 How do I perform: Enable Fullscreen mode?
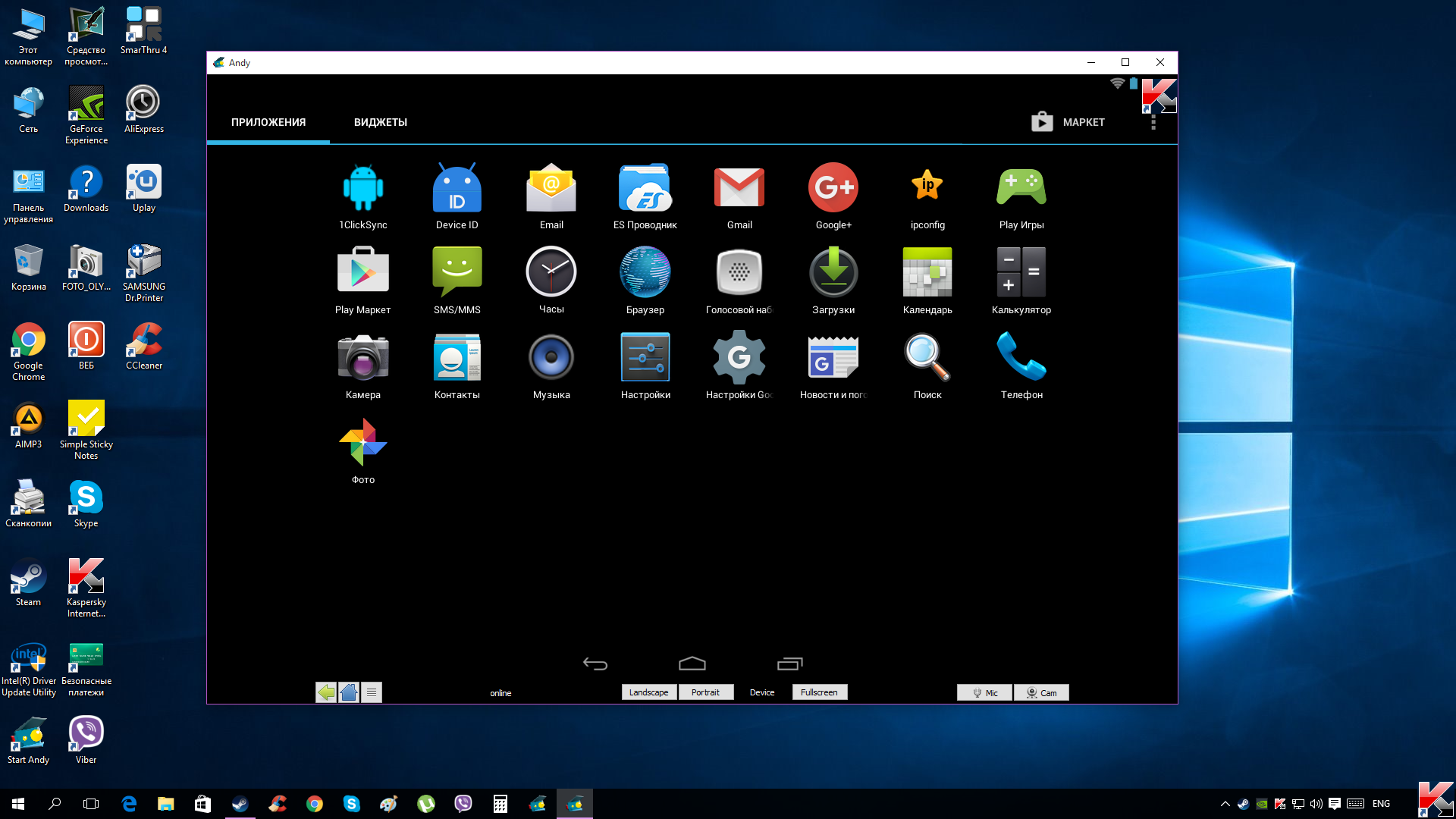(x=819, y=692)
